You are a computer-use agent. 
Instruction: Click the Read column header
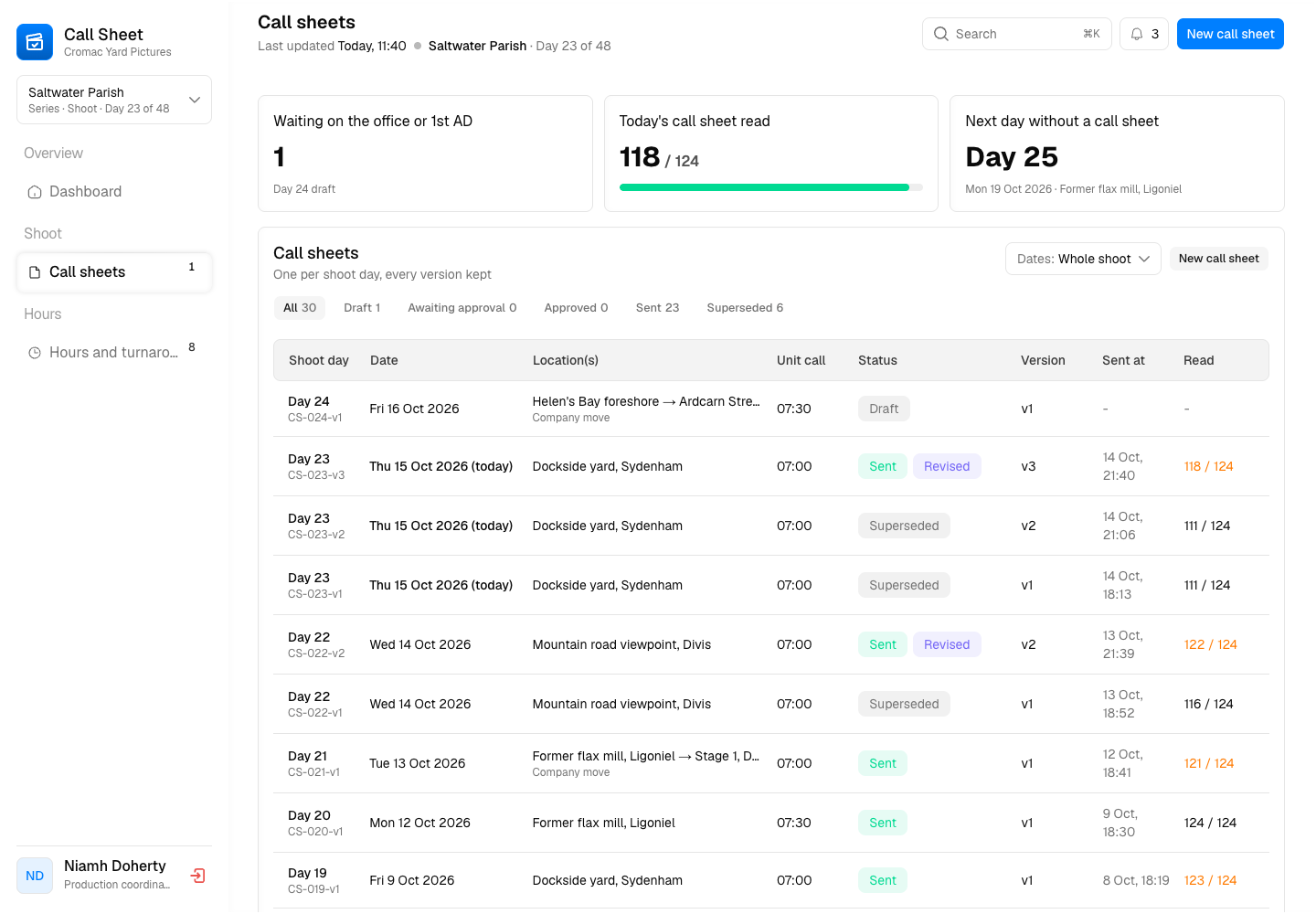click(x=1198, y=360)
